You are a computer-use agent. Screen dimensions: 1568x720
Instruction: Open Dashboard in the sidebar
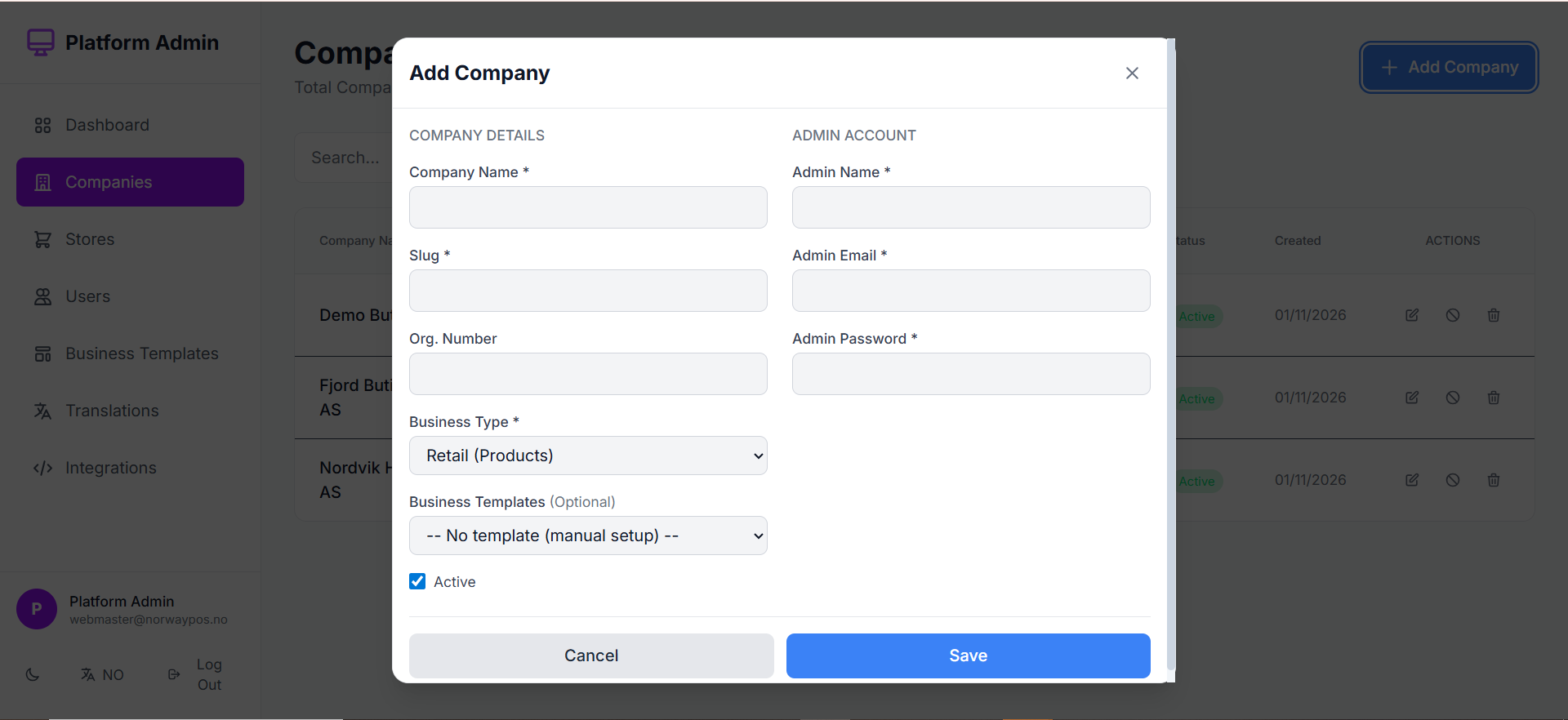tap(107, 125)
